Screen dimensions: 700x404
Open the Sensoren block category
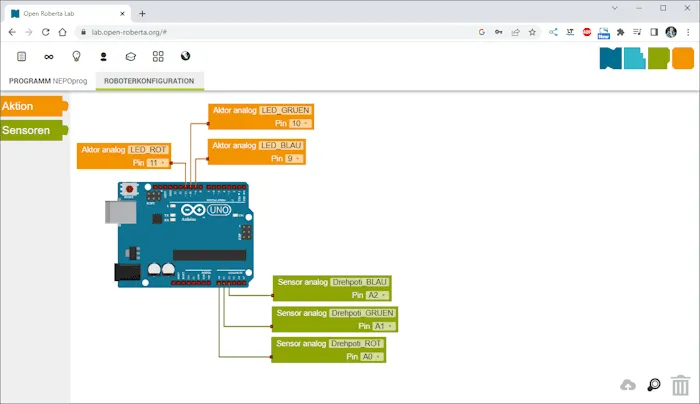[30, 130]
